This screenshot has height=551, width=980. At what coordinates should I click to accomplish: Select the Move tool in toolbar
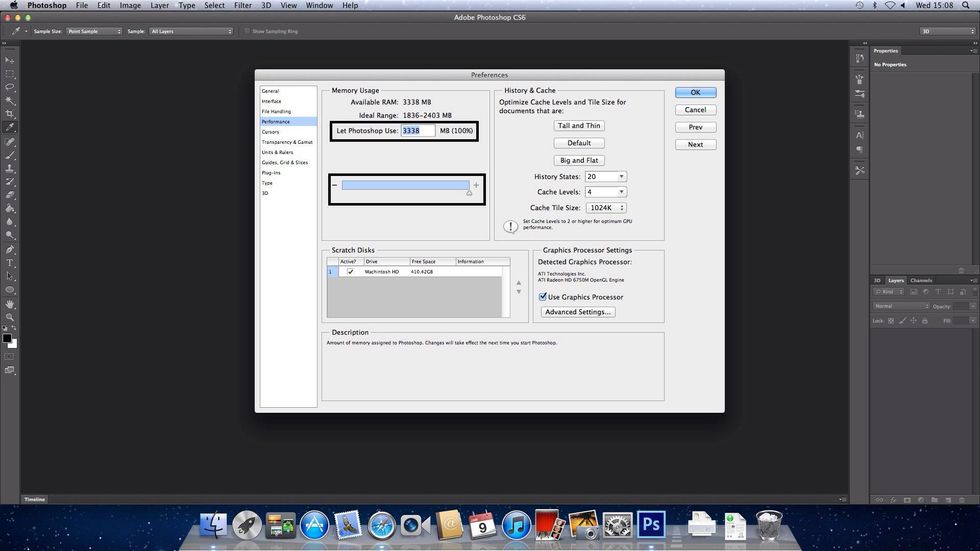point(10,61)
